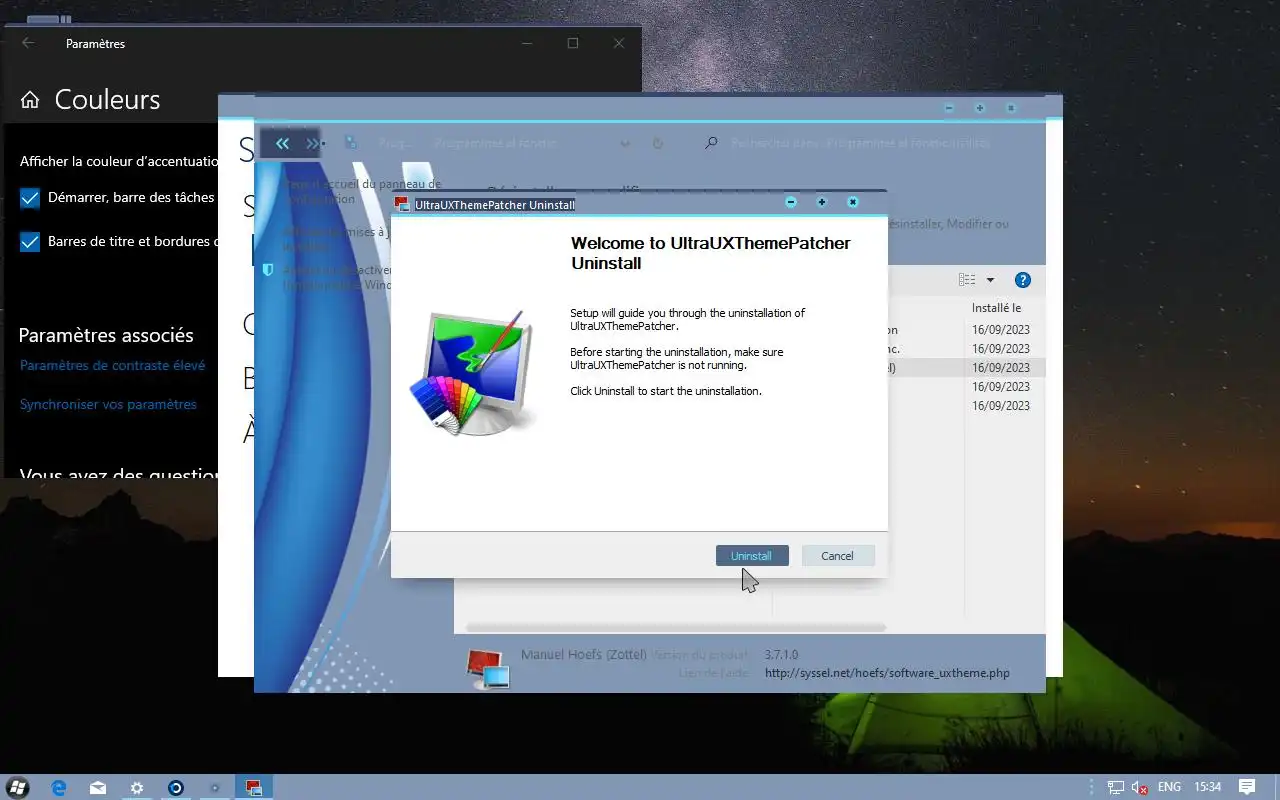
Task: Launch Microsoft Edge from the taskbar
Action: (x=59, y=787)
